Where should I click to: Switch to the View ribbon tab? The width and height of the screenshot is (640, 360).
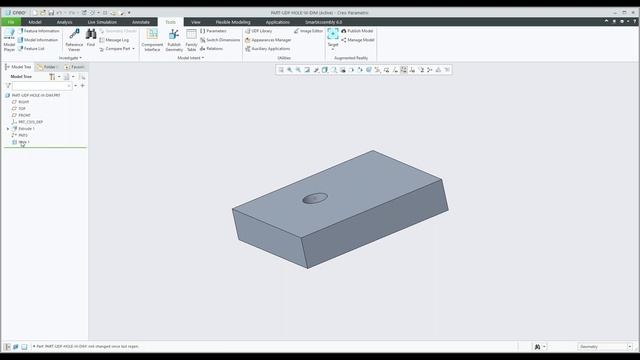click(x=196, y=22)
